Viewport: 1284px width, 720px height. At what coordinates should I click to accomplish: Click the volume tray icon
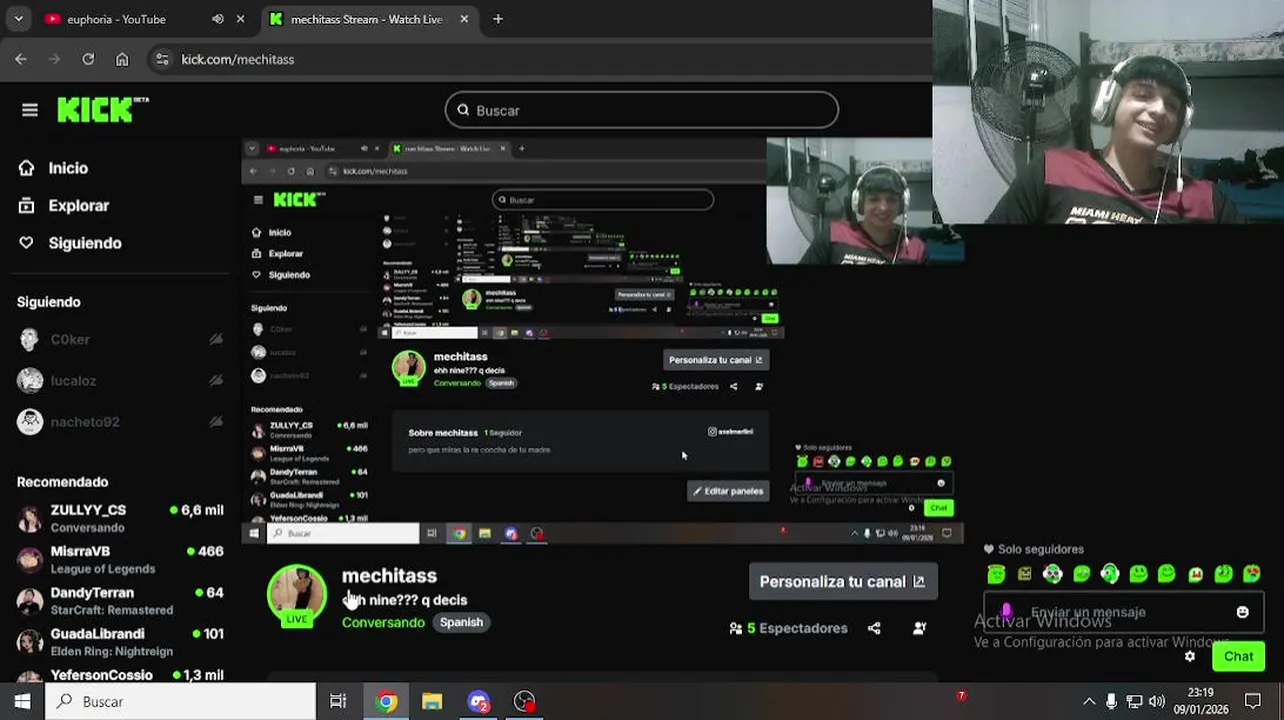pyautogui.click(x=1157, y=701)
